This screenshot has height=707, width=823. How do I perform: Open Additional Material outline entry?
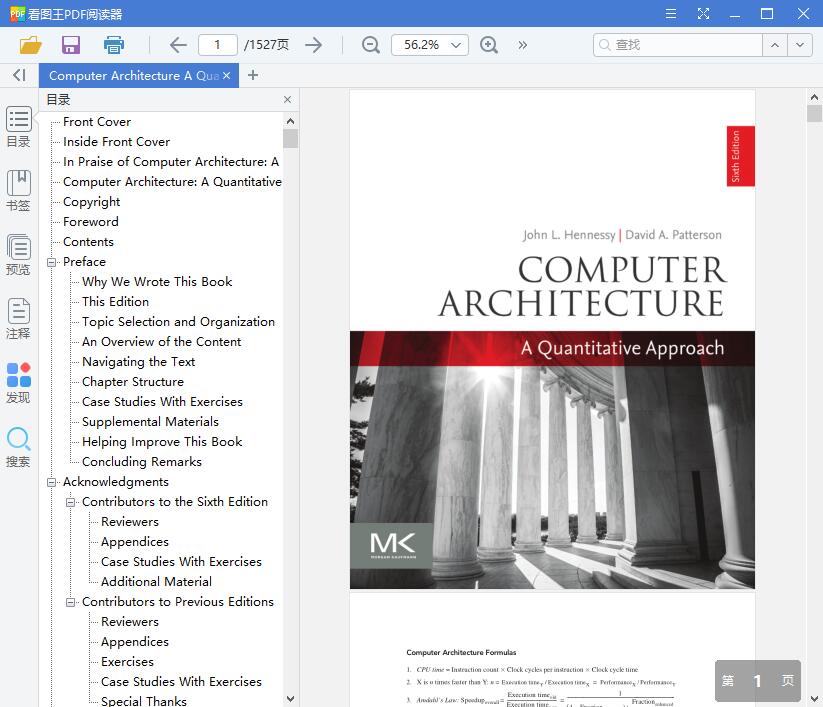(156, 582)
